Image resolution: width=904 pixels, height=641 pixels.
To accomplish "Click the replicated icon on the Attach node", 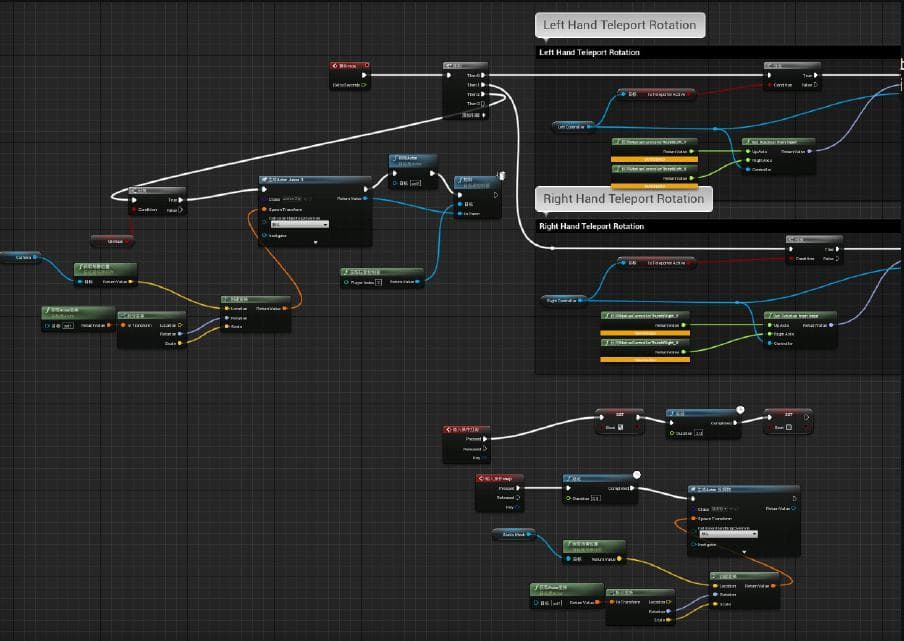I will (502, 175).
